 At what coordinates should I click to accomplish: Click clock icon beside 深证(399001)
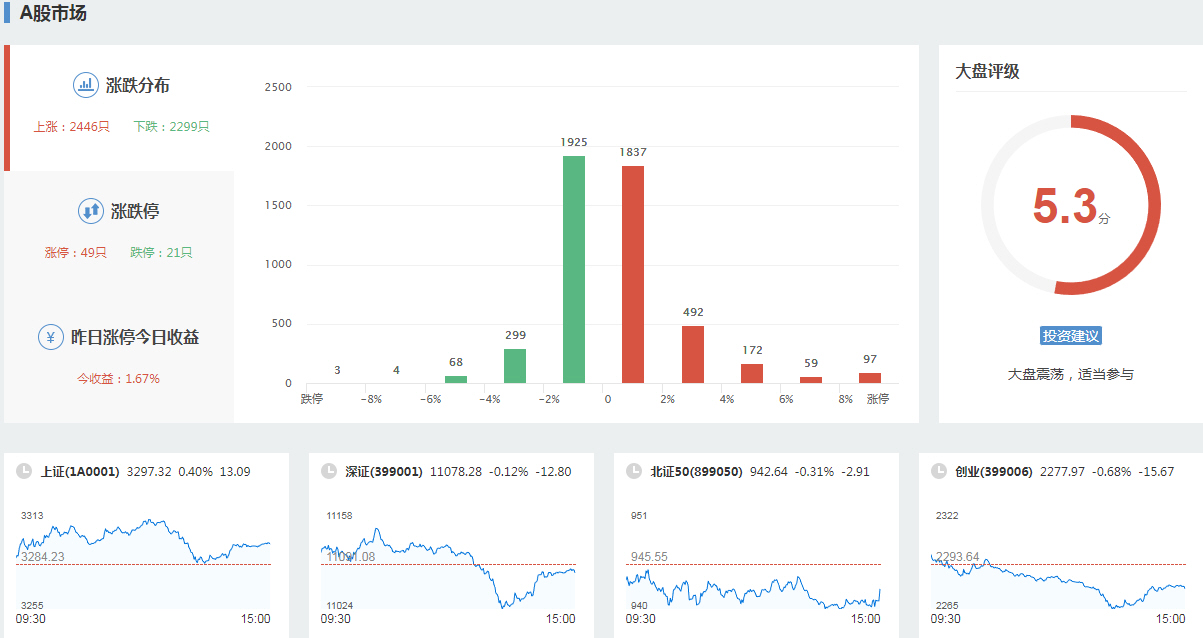[x=329, y=472]
